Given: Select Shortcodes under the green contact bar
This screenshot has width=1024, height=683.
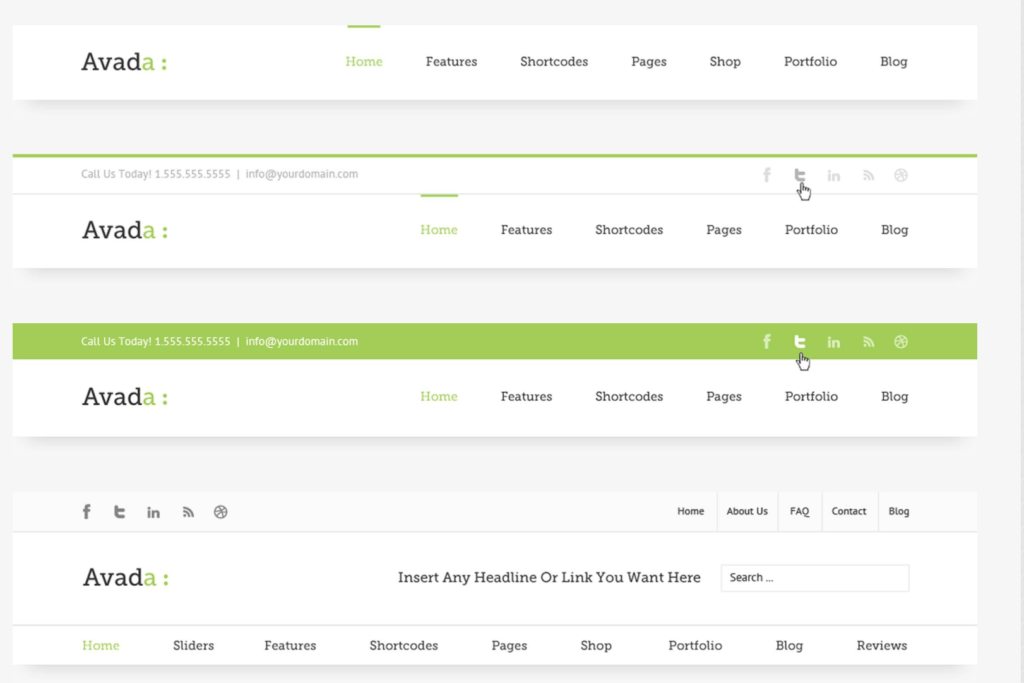Looking at the screenshot, I should 629,396.
